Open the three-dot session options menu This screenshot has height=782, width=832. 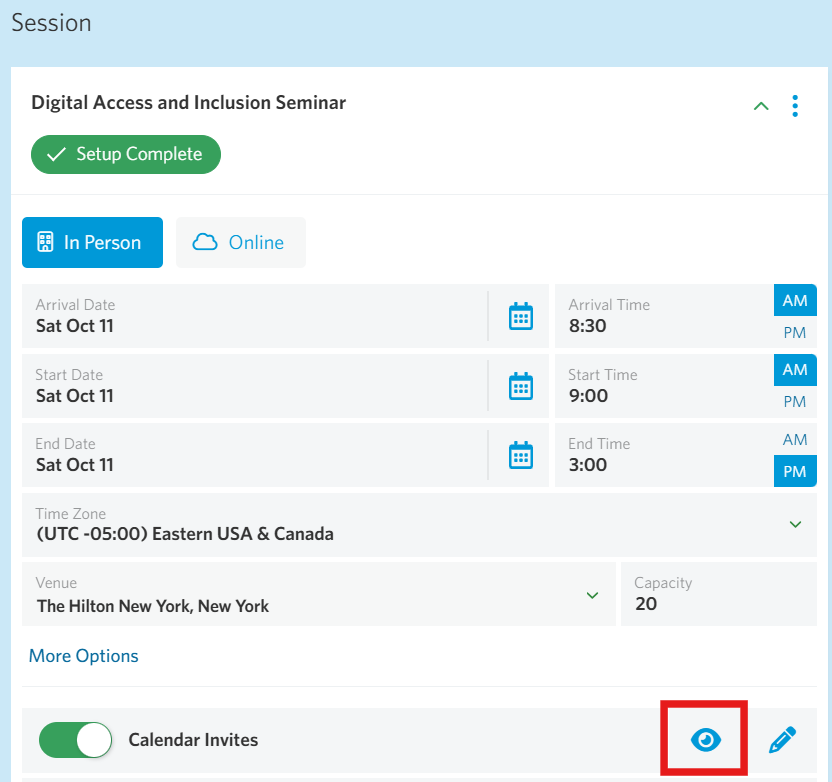(795, 106)
